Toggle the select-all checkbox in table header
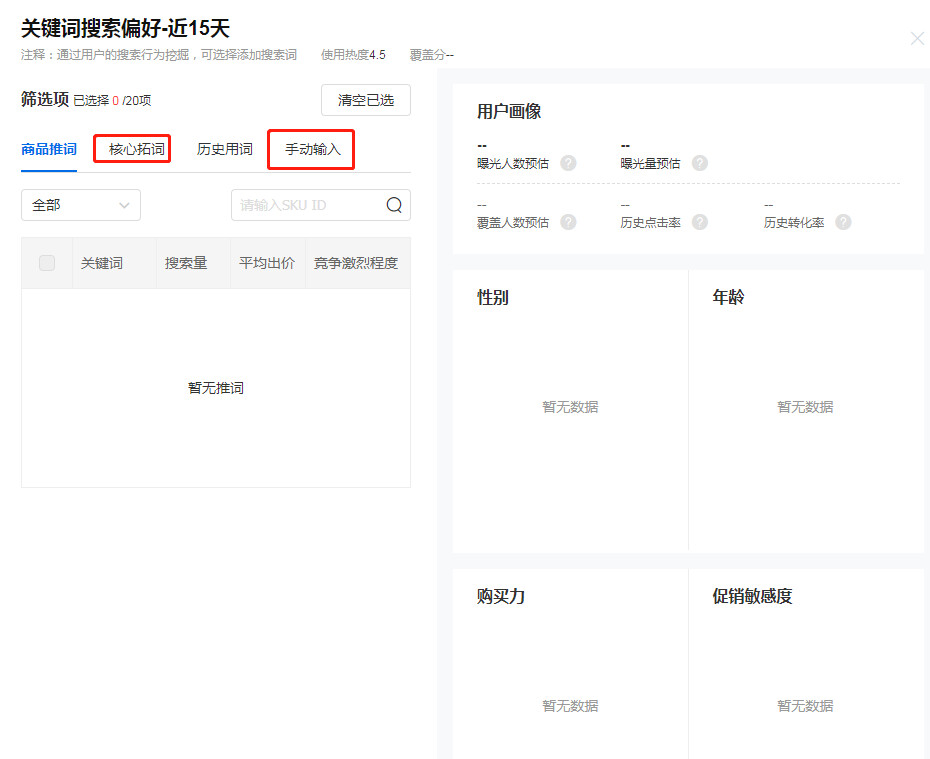930x759 pixels. coord(47,263)
